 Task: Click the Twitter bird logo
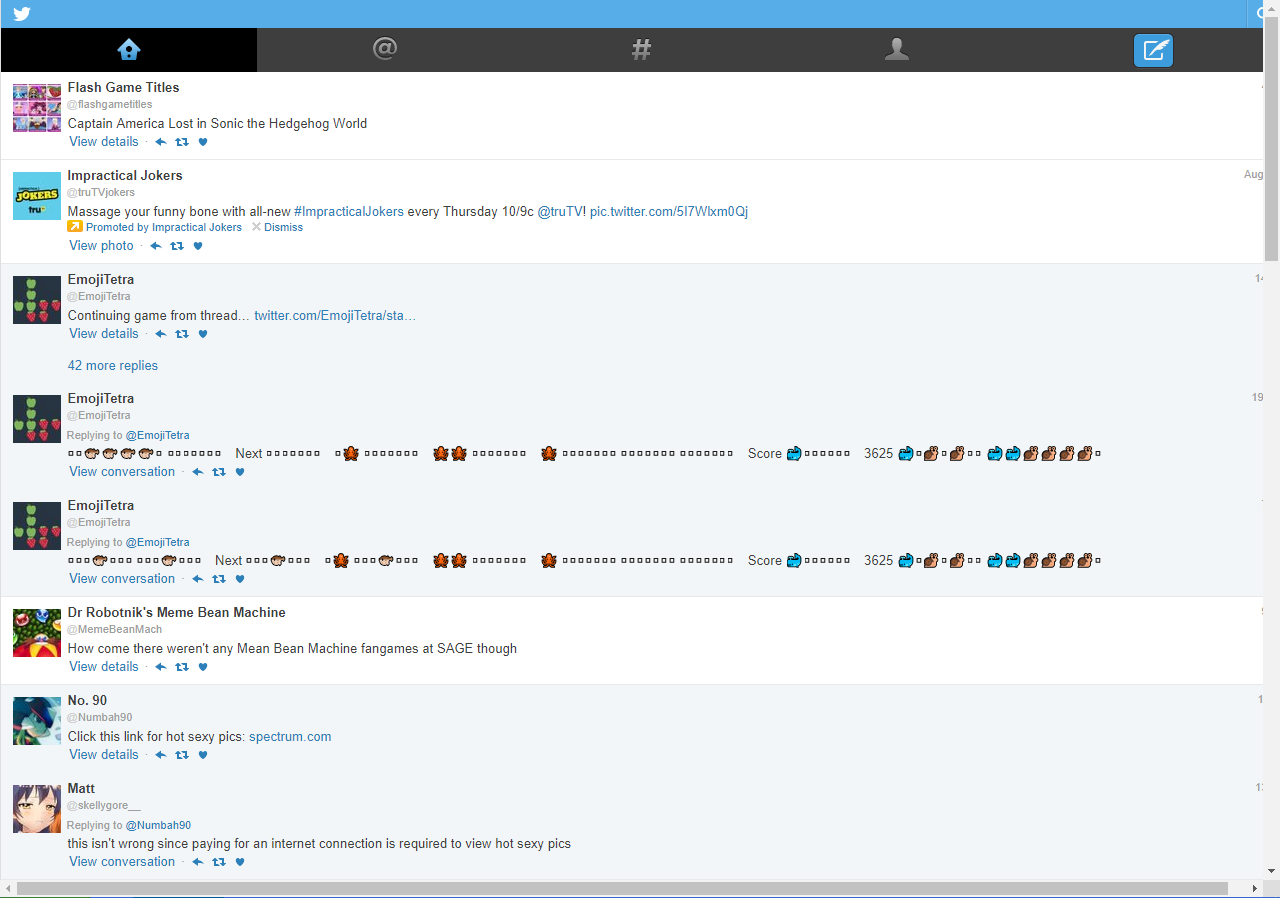(21, 14)
